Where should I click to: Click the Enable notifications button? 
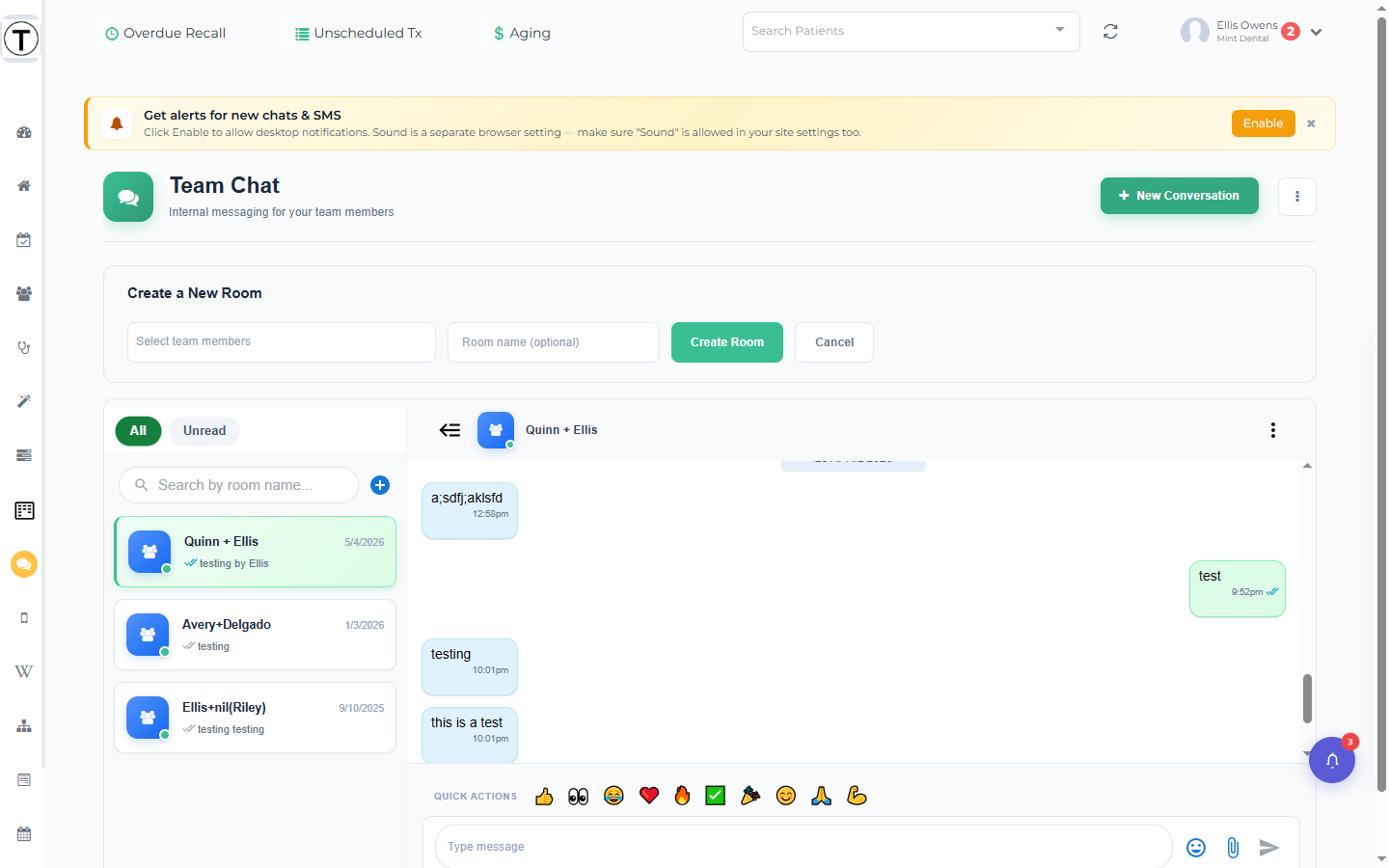coord(1263,123)
